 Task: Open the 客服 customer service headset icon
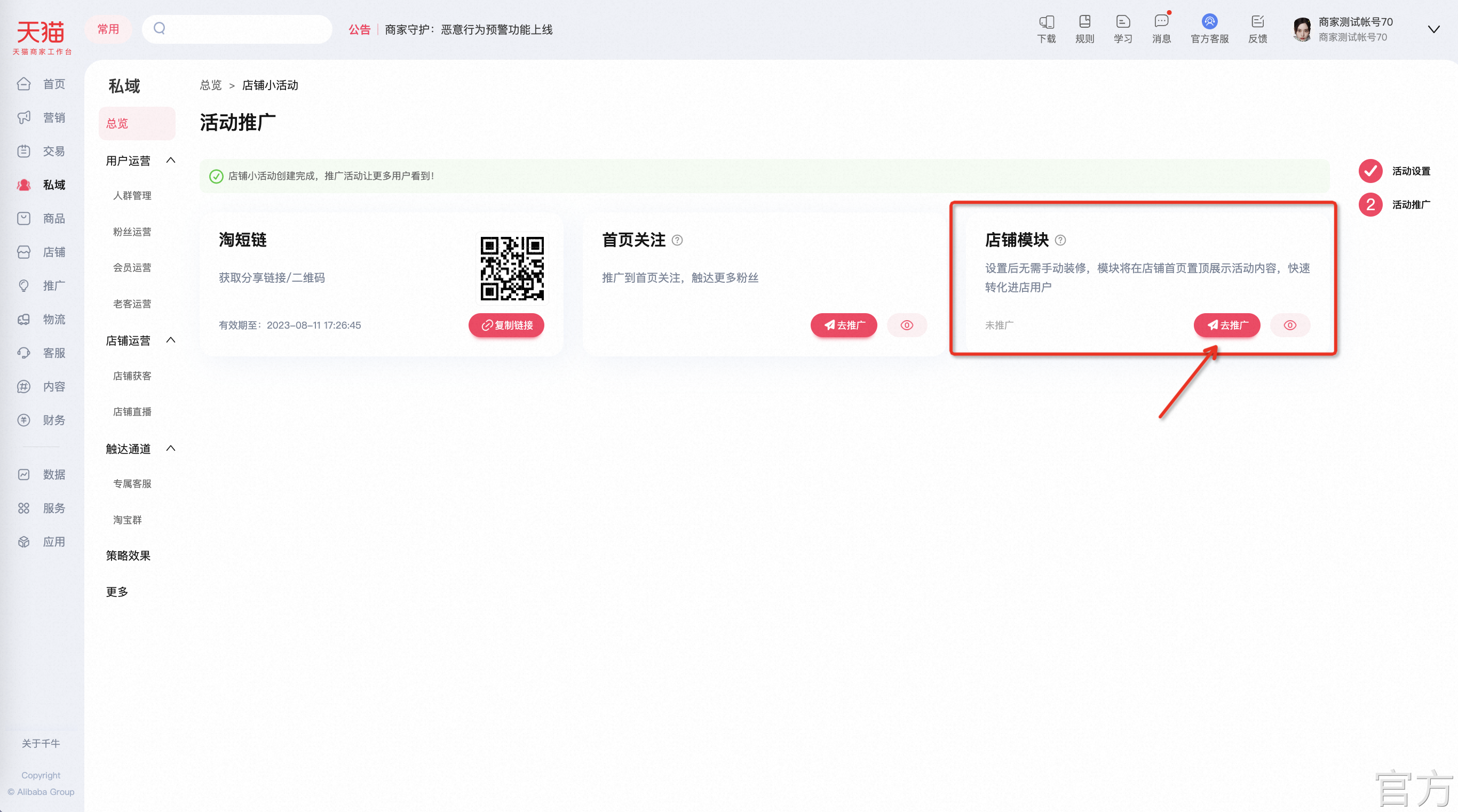click(23, 353)
